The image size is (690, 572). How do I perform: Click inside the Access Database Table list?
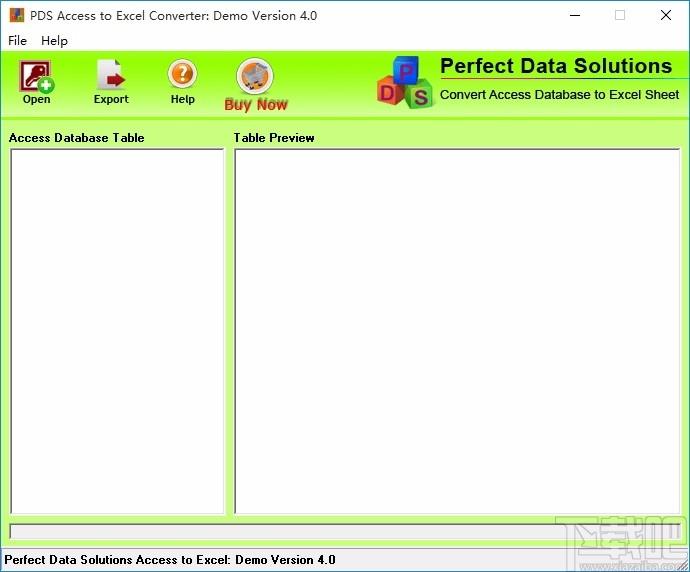(117, 331)
